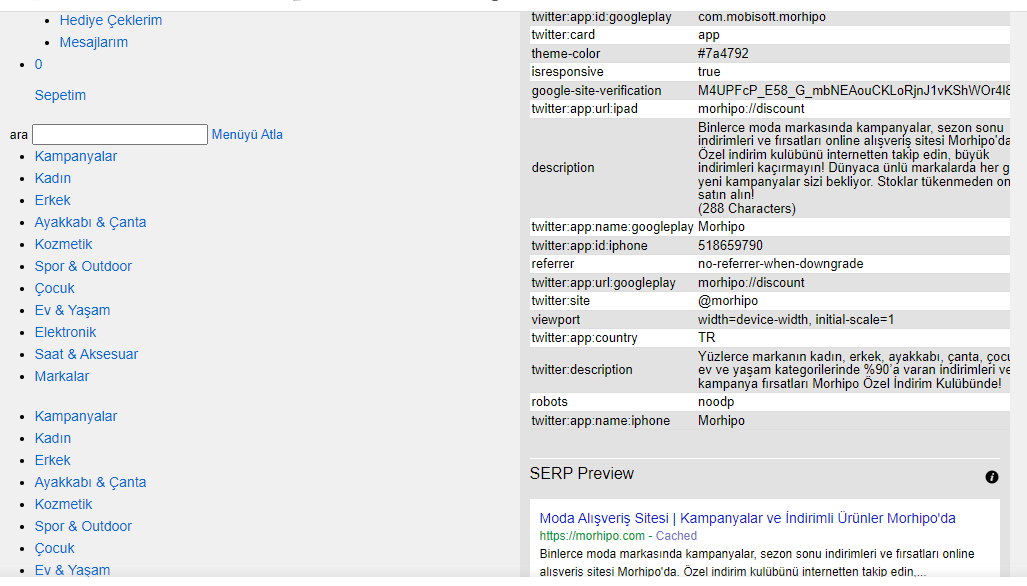Select Elektronik in the menu
The image size is (1027, 586).
(65, 332)
